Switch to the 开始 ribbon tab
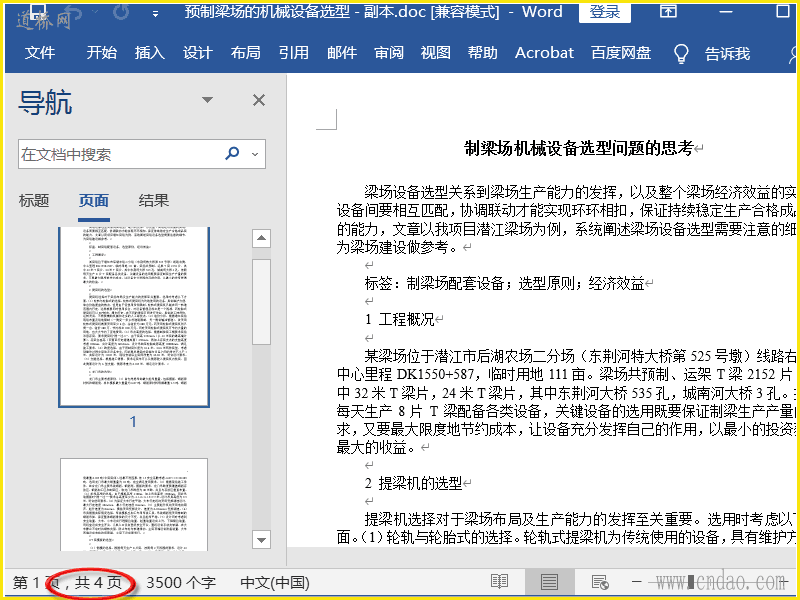This screenshot has height=600, width=800. point(102,53)
